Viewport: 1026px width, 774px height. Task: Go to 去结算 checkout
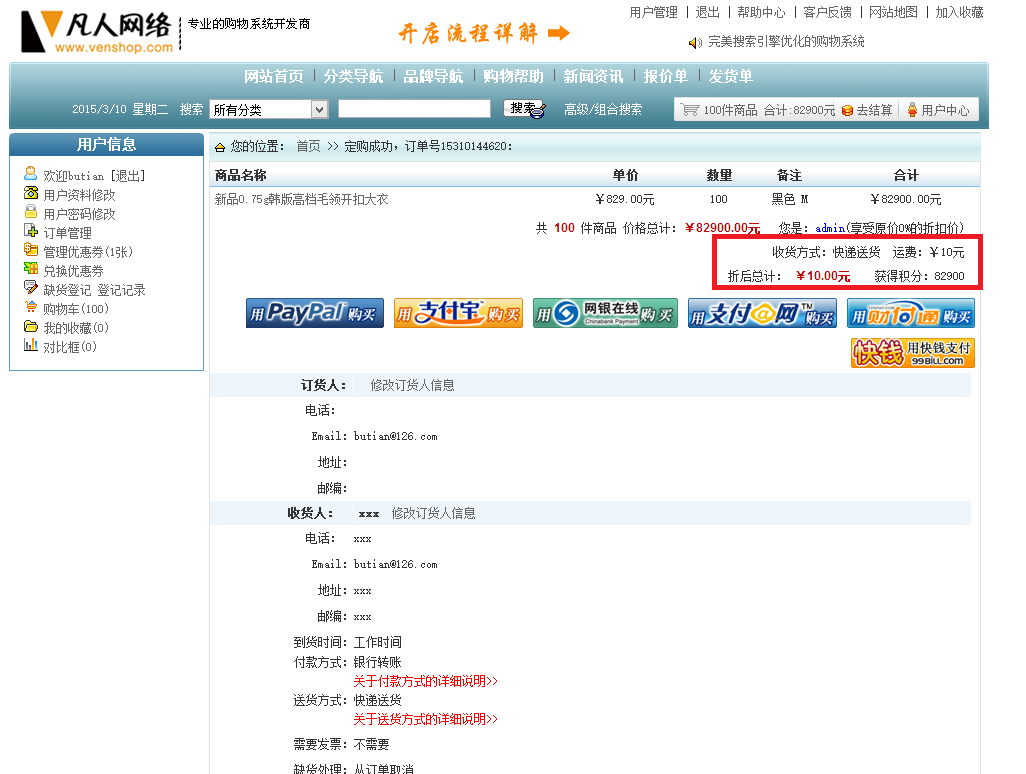coord(874,110)
